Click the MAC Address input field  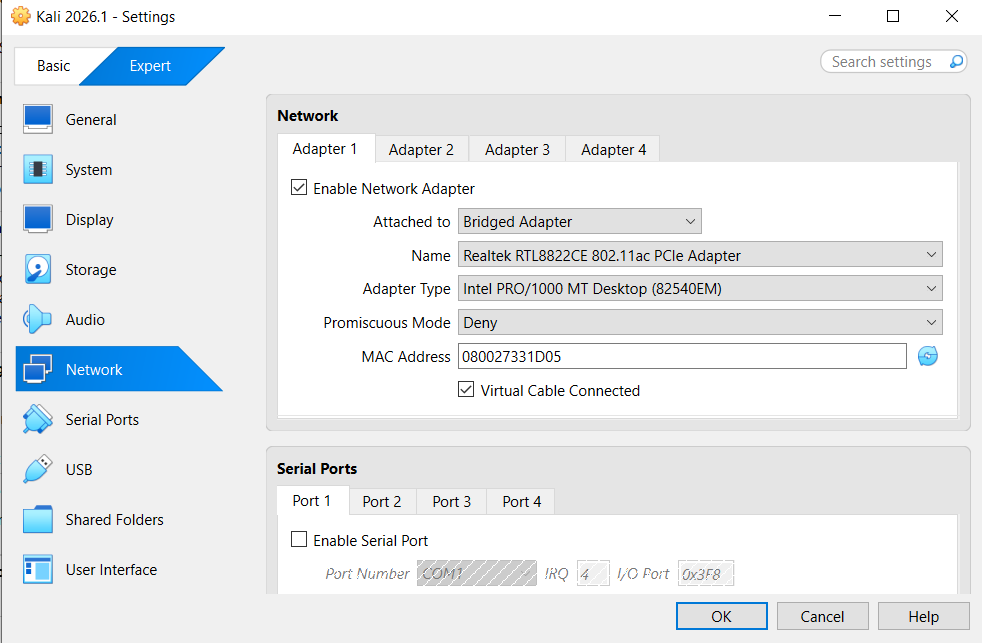[682, 356]
